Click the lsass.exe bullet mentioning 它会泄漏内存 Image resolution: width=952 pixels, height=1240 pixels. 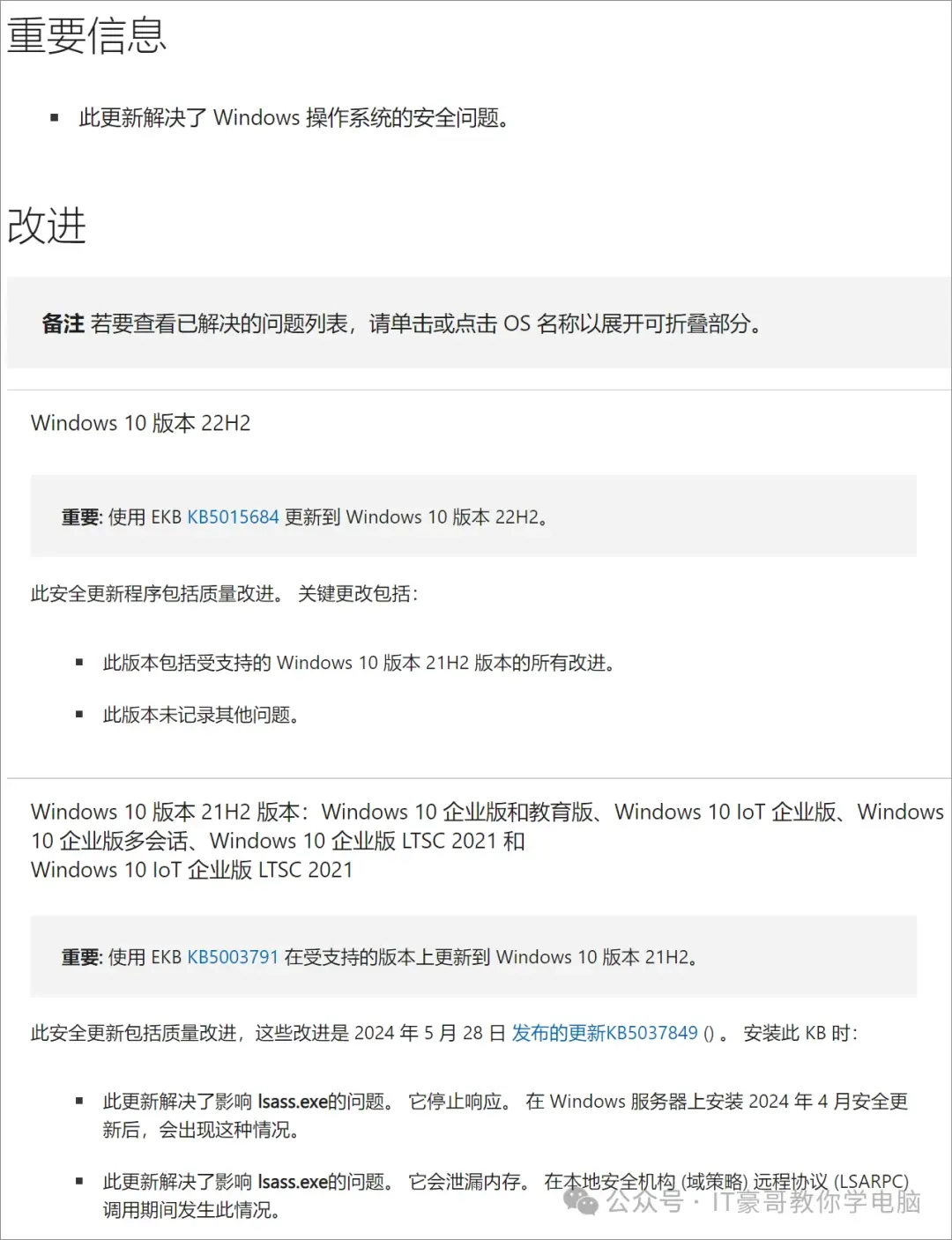[x=505, y=1195]
